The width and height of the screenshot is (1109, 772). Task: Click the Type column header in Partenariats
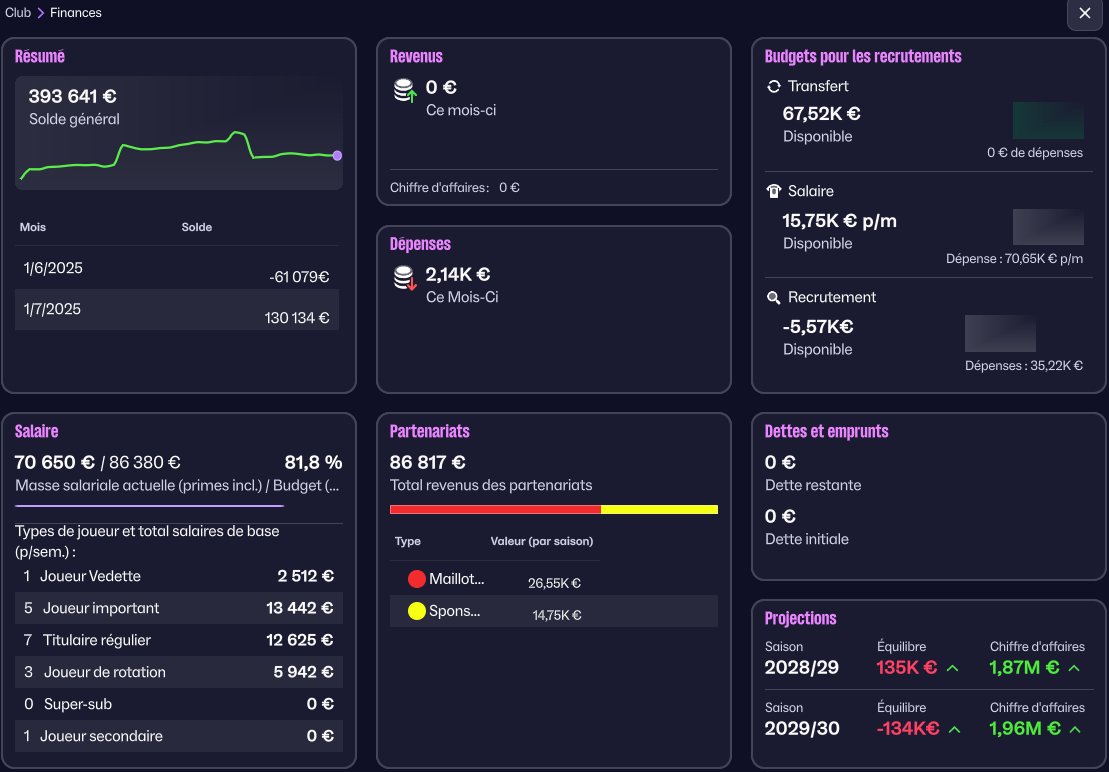[407, 542]
